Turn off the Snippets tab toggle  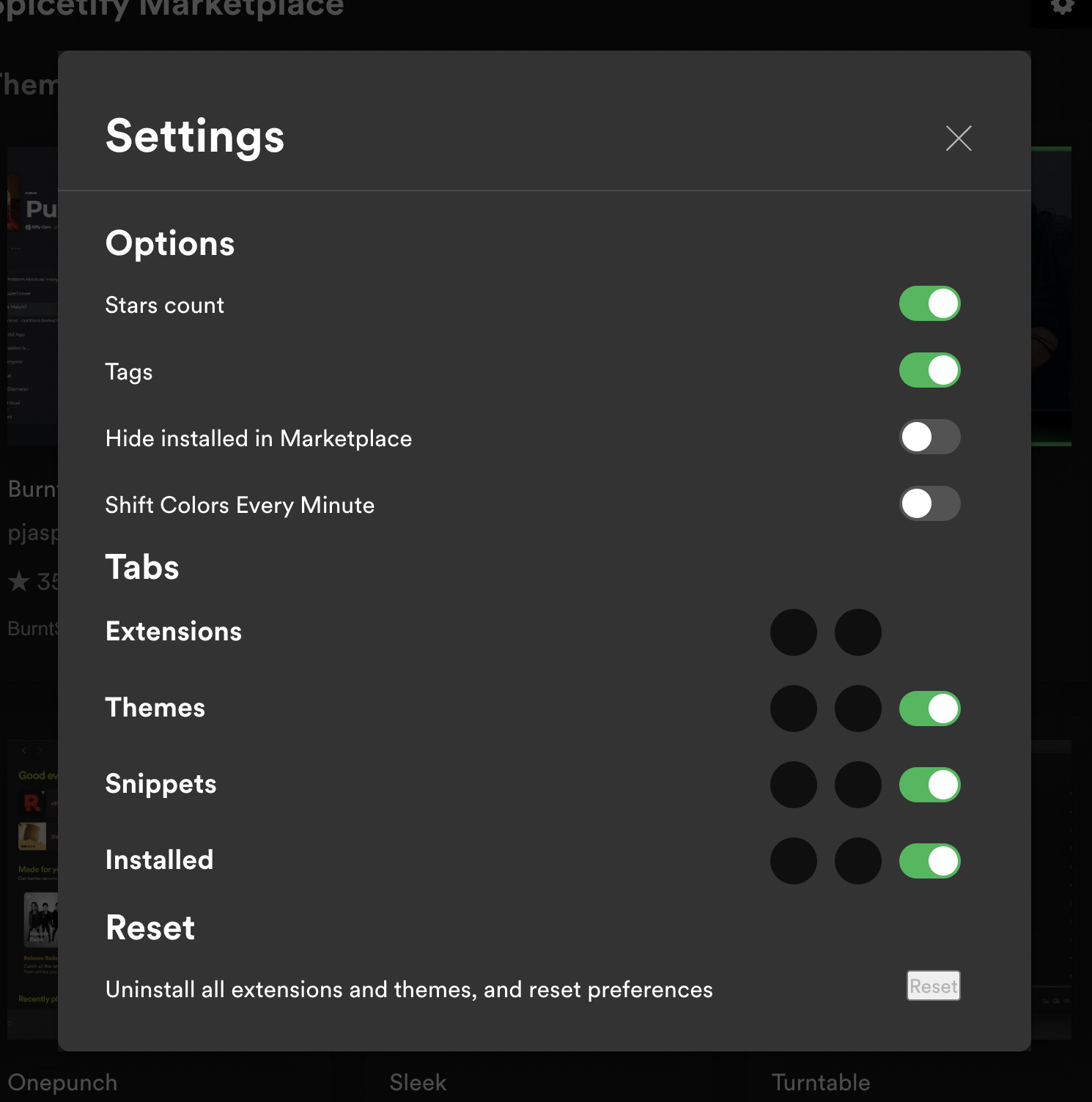pos(929,785)
